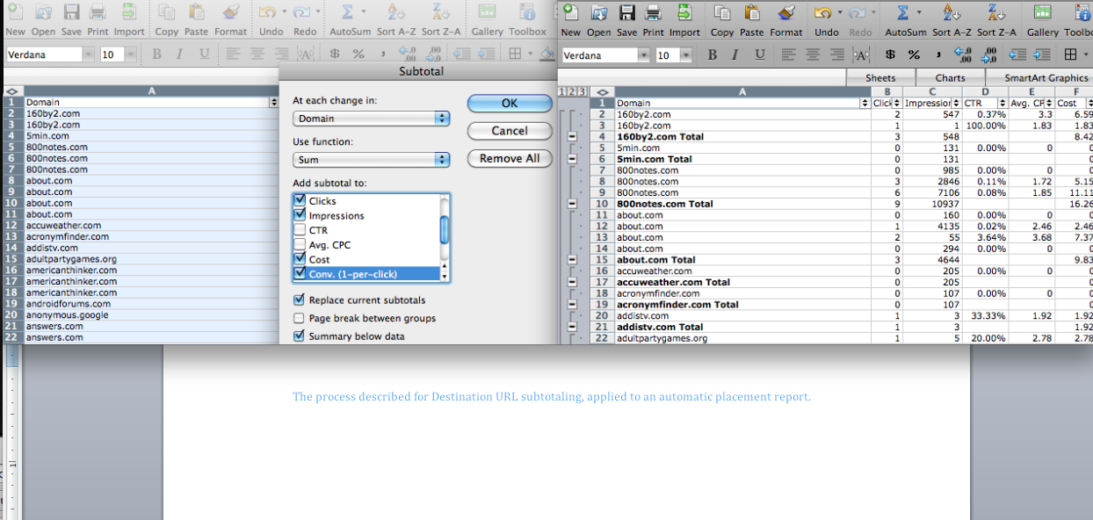This screenshot has height=520, width=1093.
Task: Open Verdana font dropdown in left window
Action: (89, 54)
